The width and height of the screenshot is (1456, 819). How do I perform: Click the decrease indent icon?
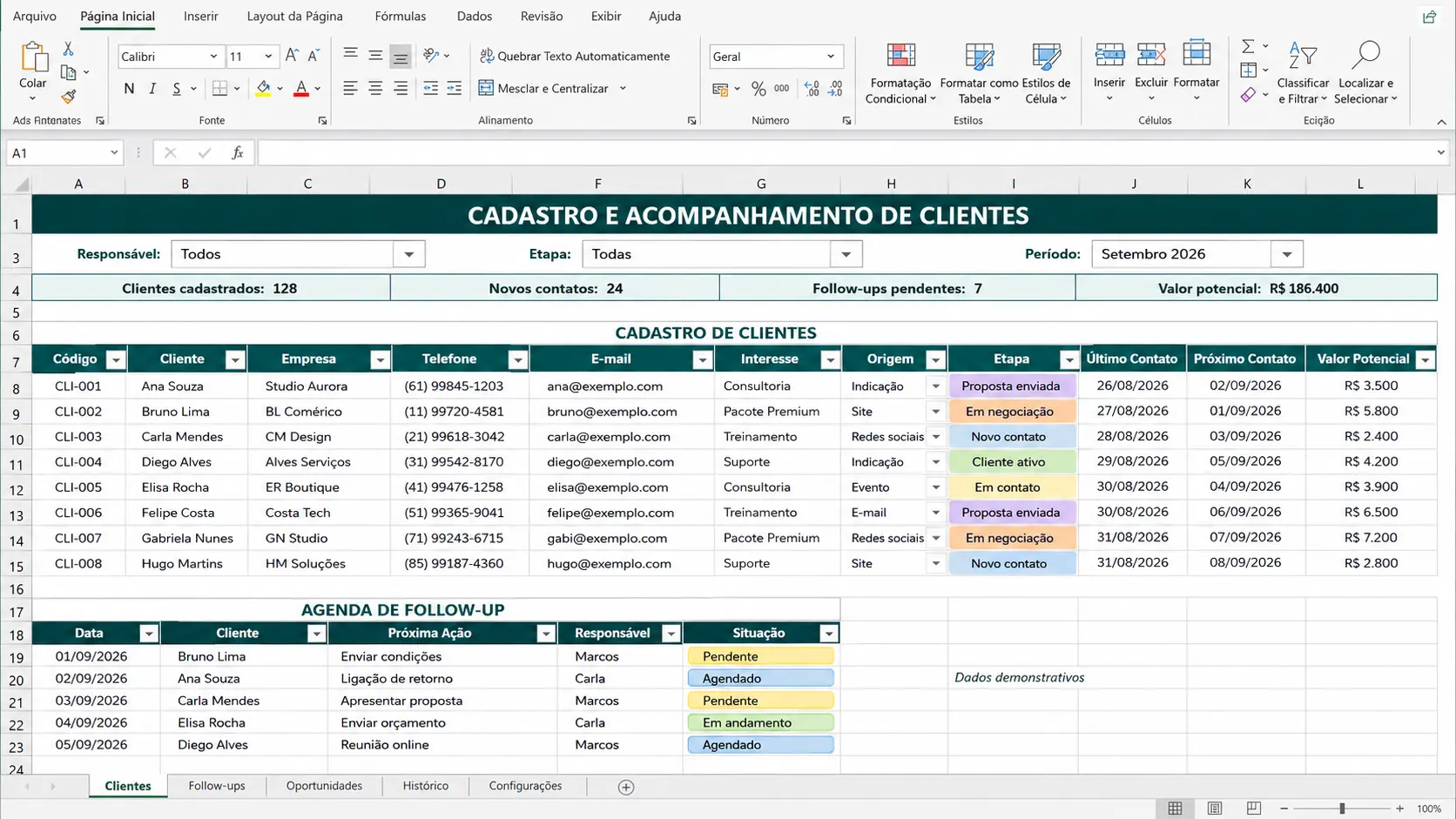pos(430,88)
